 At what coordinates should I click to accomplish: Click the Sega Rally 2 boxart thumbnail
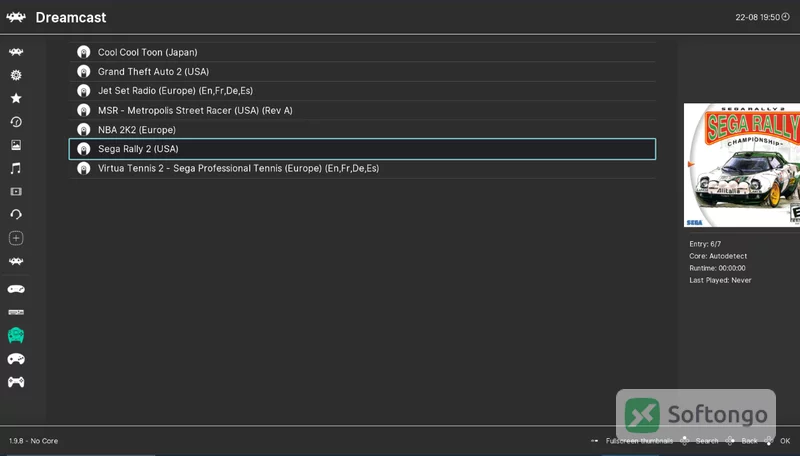[x=742, y=165]
